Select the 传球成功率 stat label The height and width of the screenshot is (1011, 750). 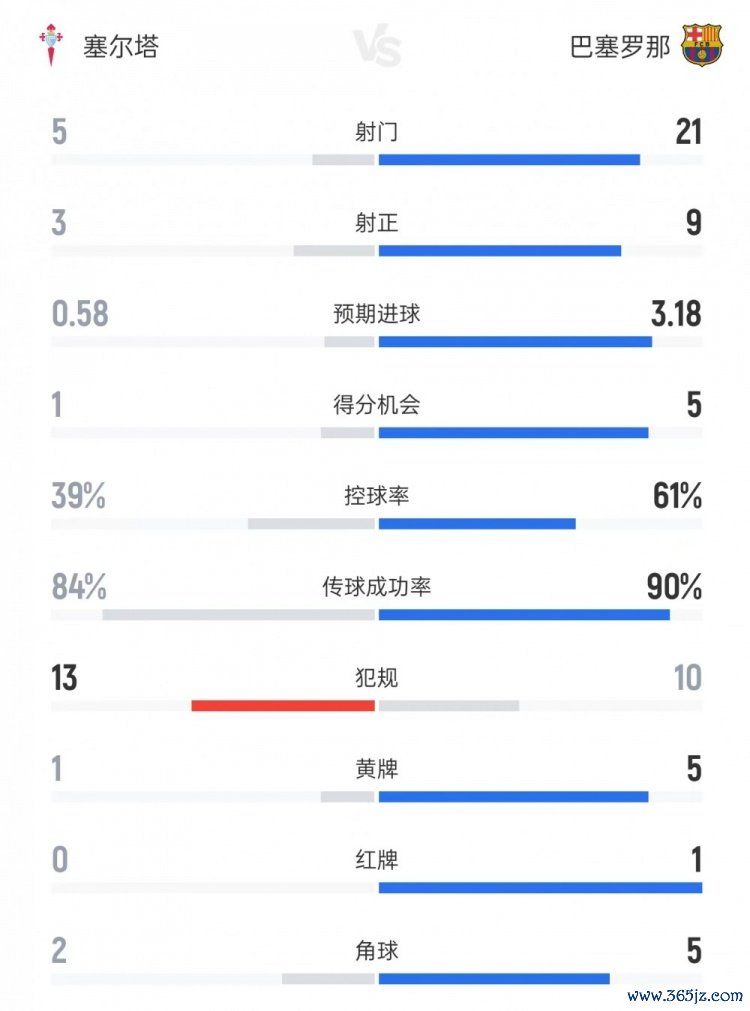click(376, 587)
